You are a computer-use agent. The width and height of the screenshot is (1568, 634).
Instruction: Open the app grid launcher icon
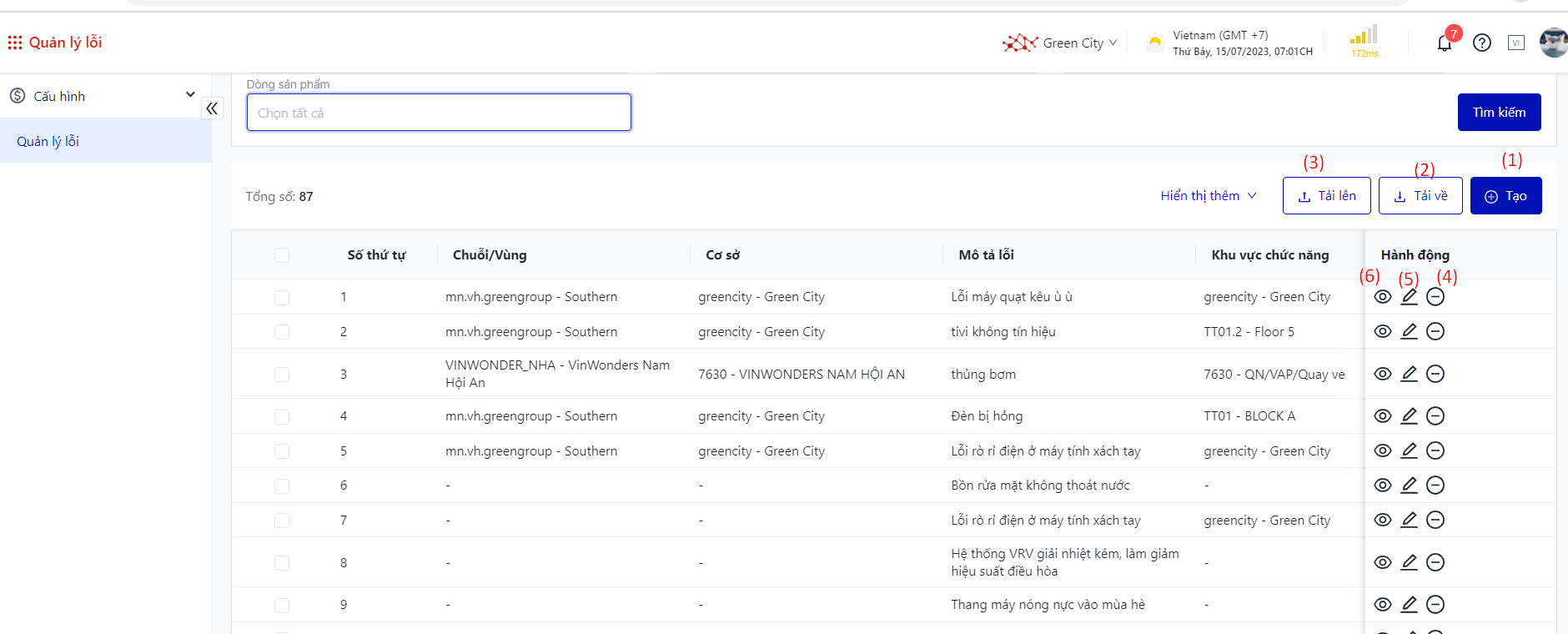(x=15, y=43)
